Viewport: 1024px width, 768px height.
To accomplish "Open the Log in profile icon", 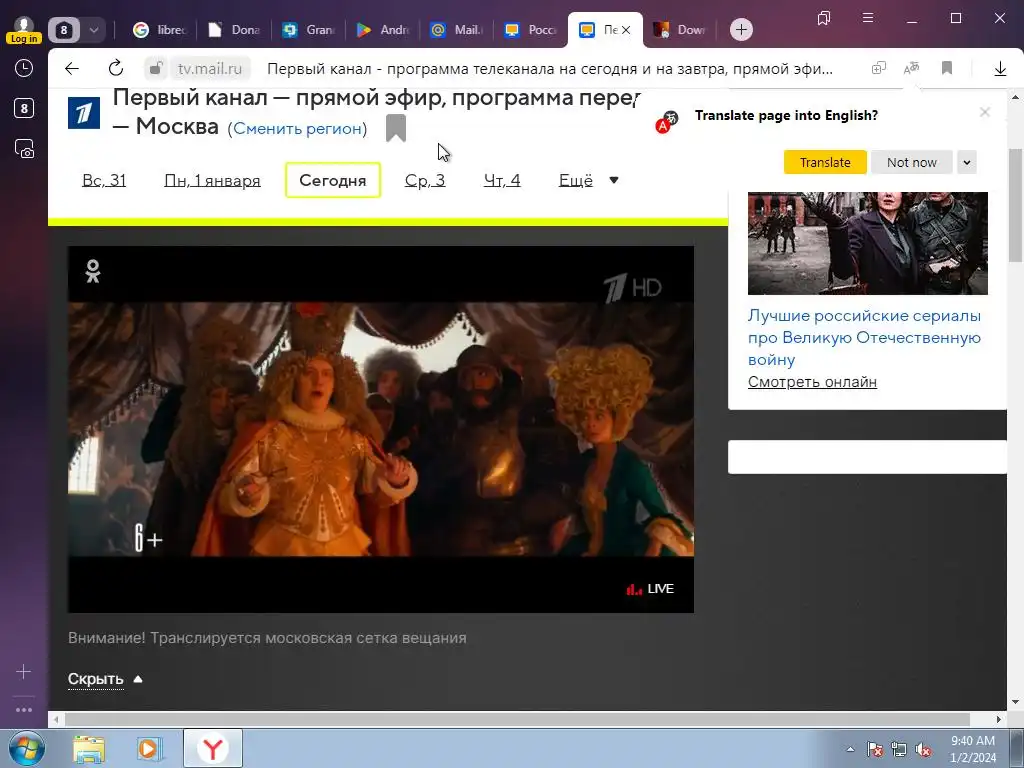I will [x=24, y=29].
